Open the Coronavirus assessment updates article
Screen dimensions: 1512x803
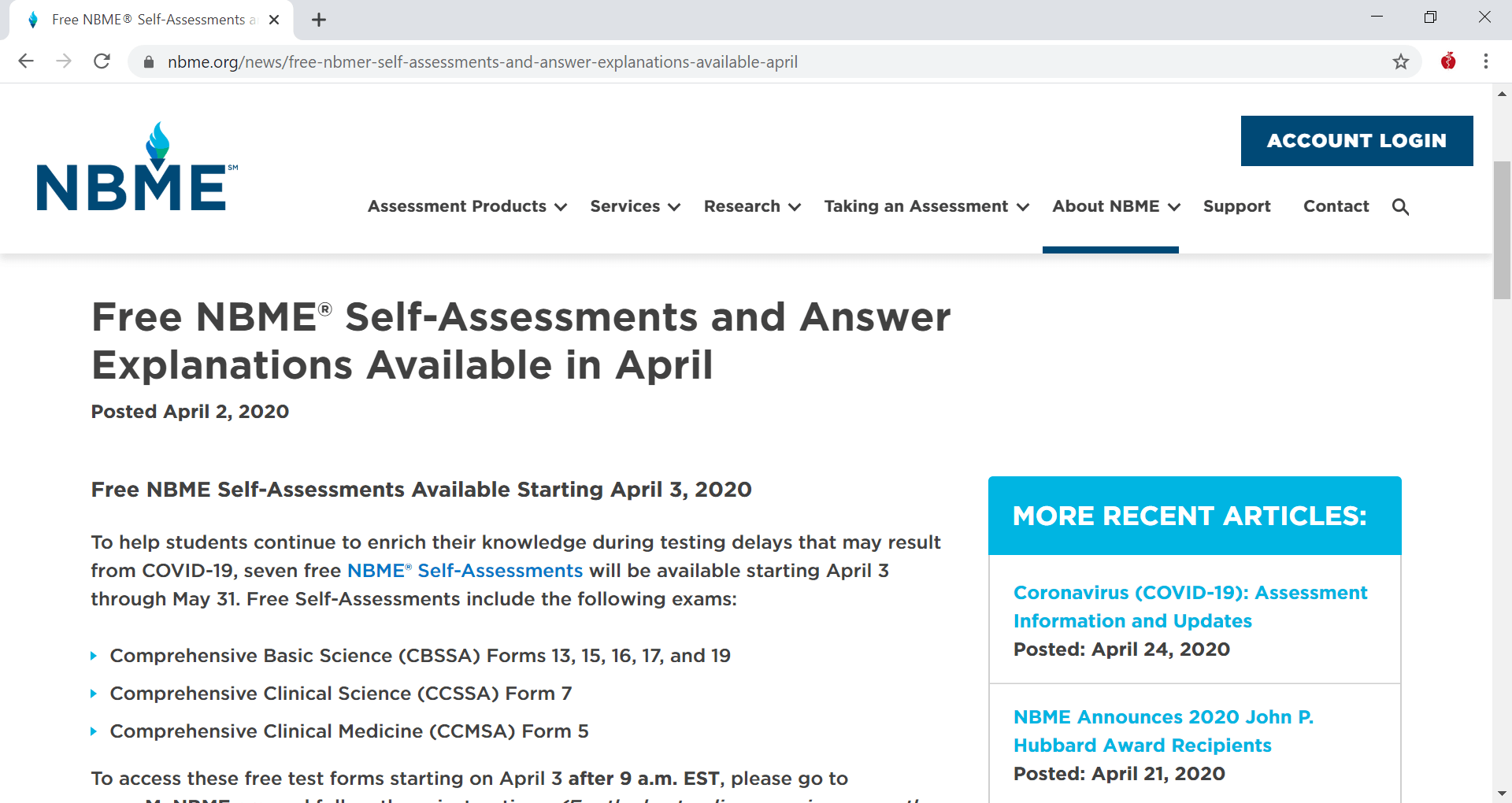tap(1189, 606)
